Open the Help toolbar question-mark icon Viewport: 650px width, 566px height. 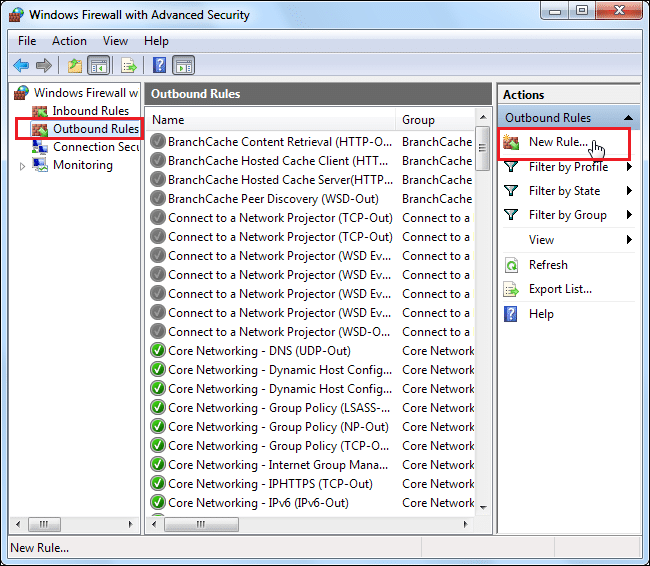point(159,66)
